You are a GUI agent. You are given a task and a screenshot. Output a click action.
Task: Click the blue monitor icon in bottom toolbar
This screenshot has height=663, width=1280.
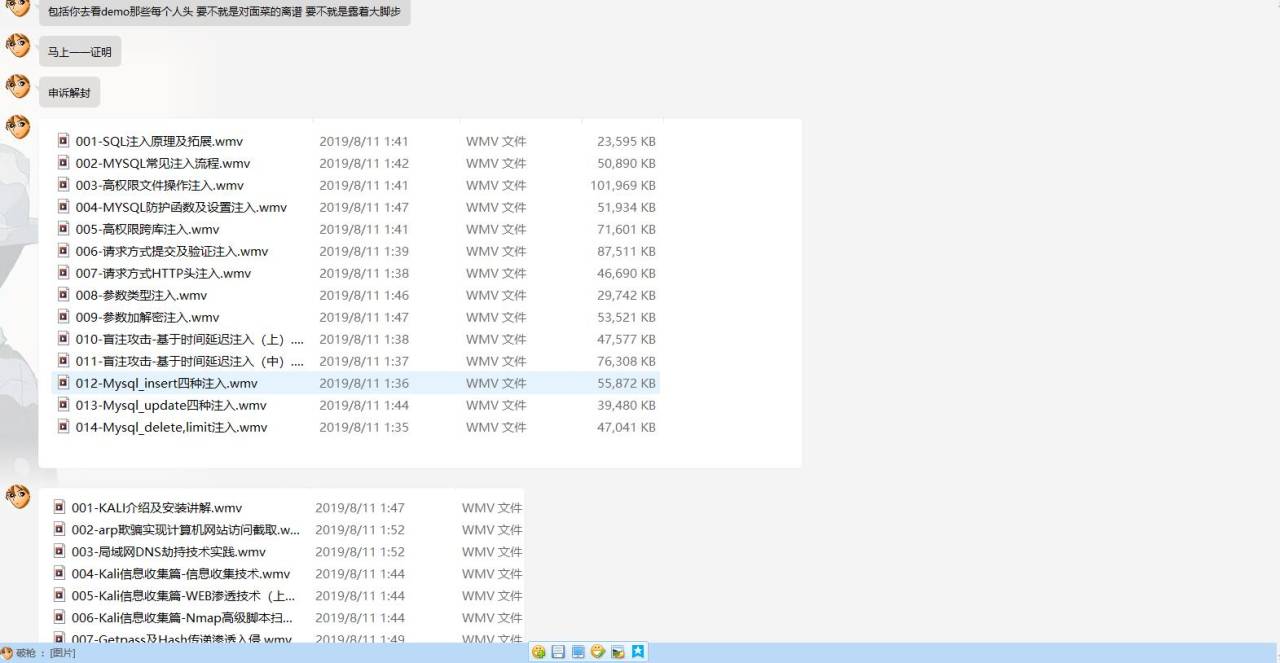click(578, 652)
